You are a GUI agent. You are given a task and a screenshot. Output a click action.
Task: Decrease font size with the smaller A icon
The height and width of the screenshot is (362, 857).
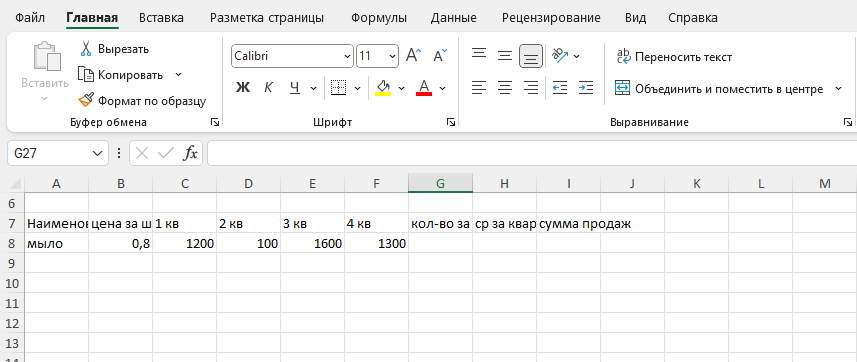pos(440,55)
